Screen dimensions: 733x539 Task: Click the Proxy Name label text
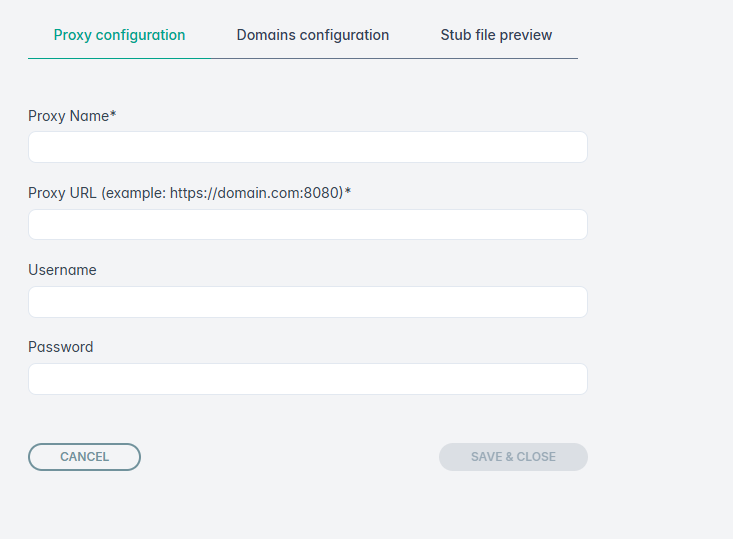pyautogui.click(x=68, y=116)
